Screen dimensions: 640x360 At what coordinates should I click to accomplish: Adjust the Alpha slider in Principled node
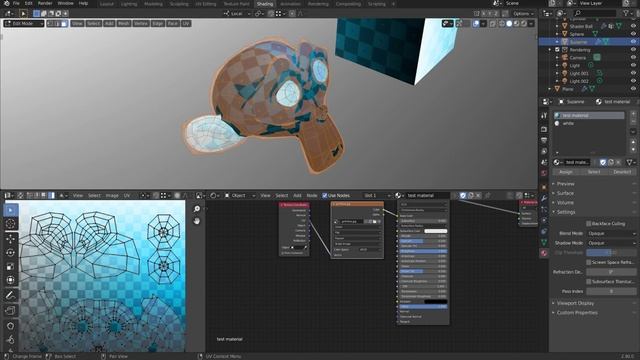(x=423, y=307)
